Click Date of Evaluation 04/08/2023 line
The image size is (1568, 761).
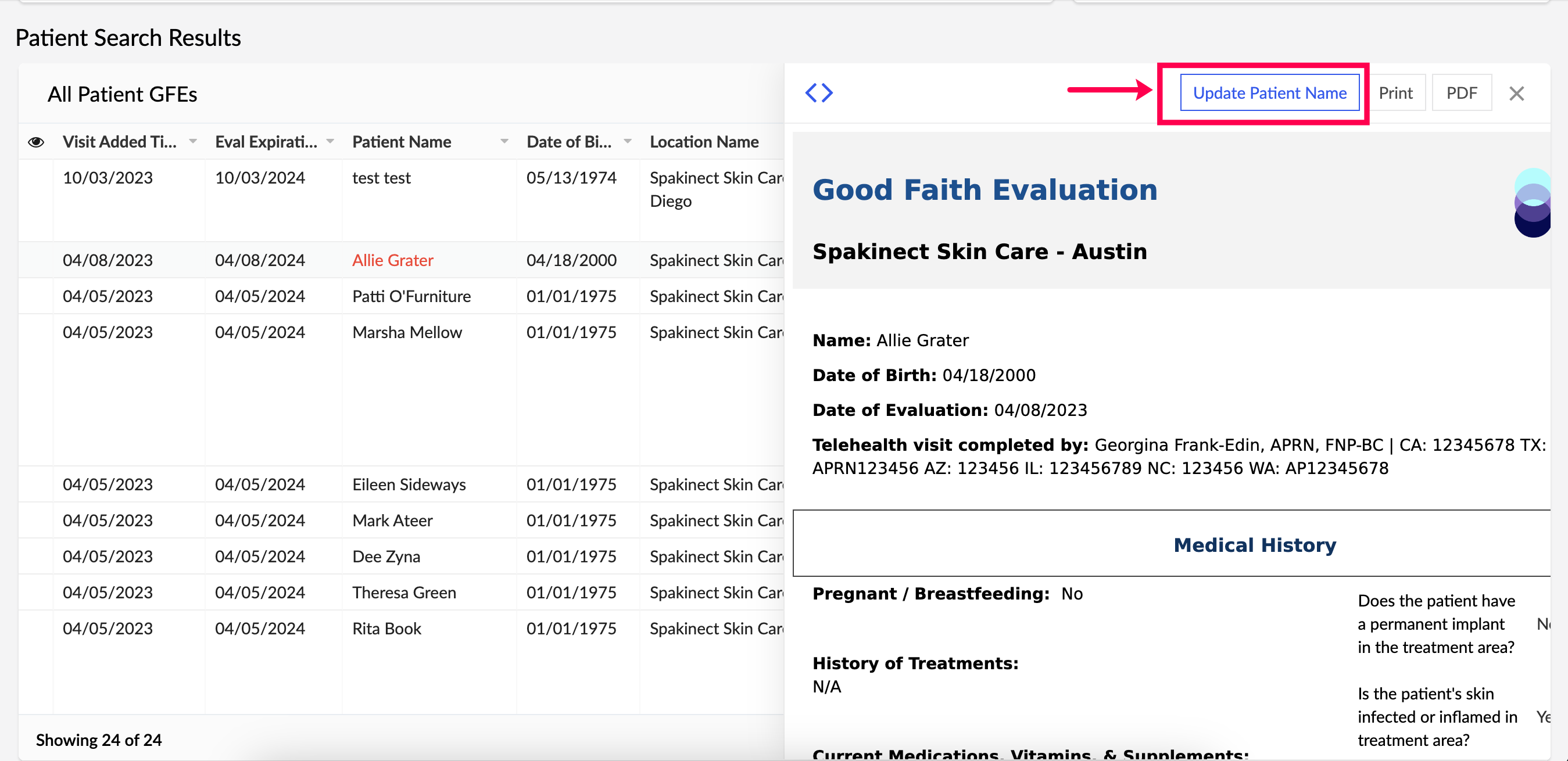(950, 410)
